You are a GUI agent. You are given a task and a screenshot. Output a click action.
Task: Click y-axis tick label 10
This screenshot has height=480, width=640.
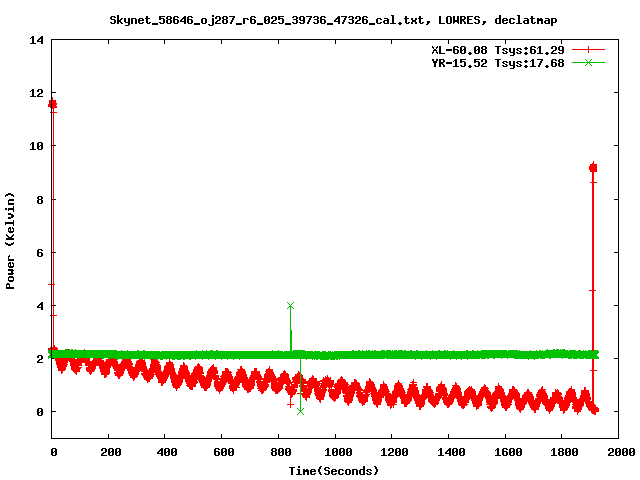coord(36,146)
